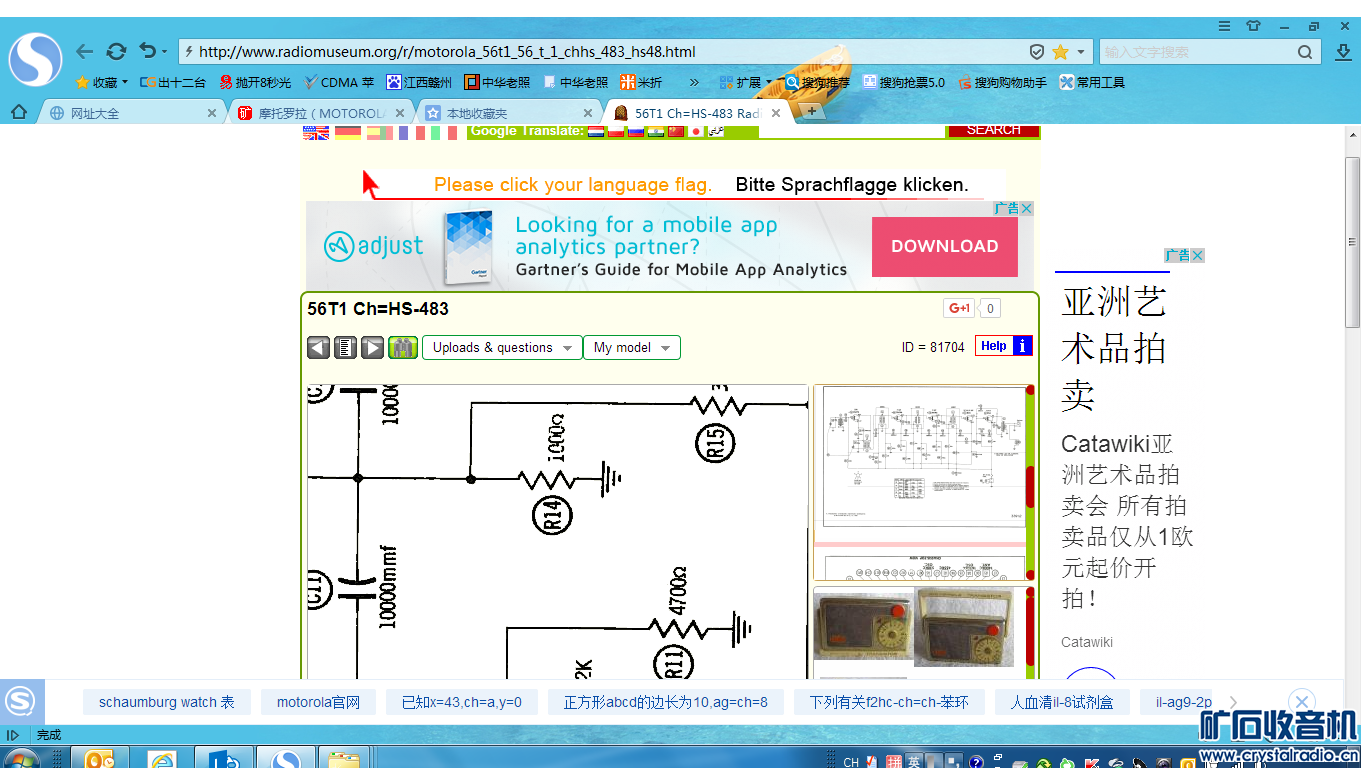Select the UK/US English language flag
Screen dimensions: 1366x768
[316, 132]
